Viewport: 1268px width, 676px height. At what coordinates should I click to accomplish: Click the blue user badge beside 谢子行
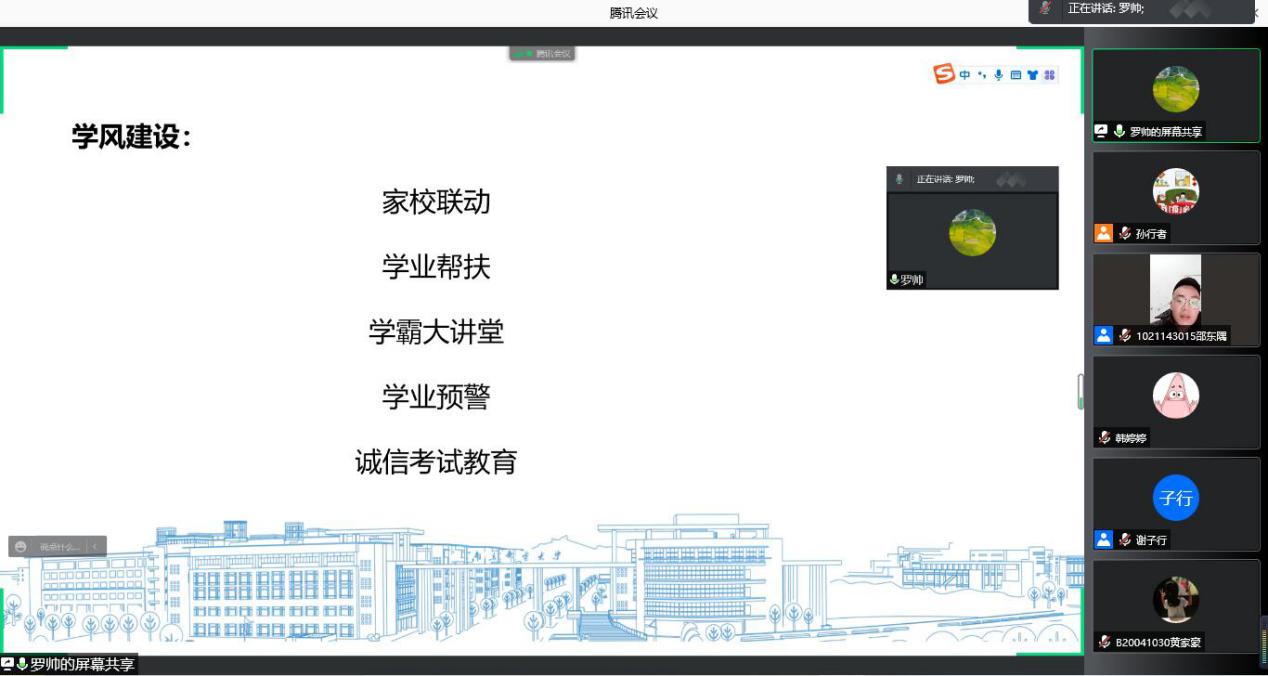coord(1103,540)
